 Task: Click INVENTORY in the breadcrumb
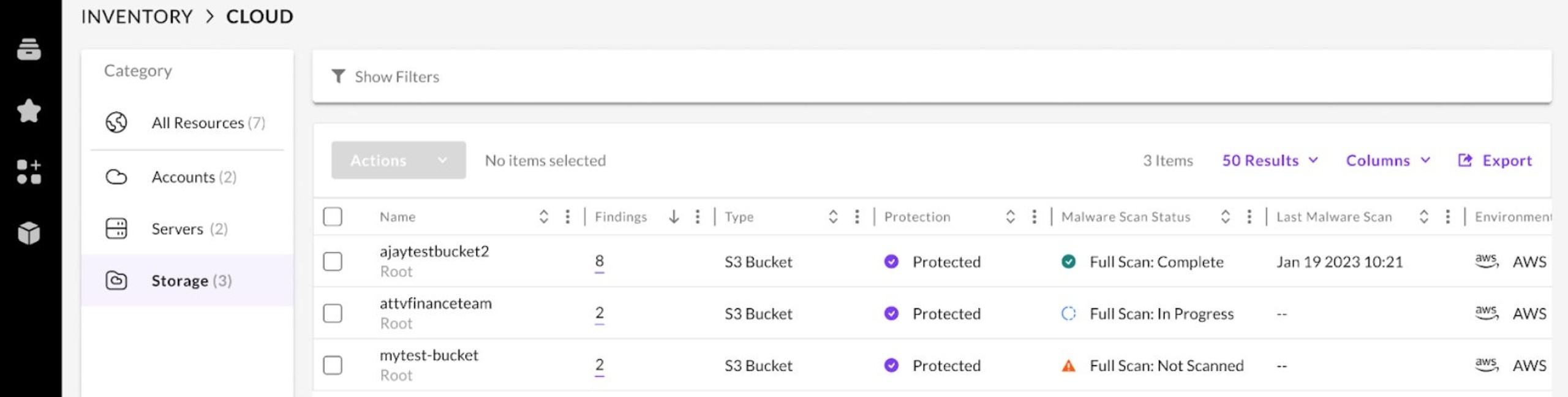pyautogui.click(x=137, y=17)
